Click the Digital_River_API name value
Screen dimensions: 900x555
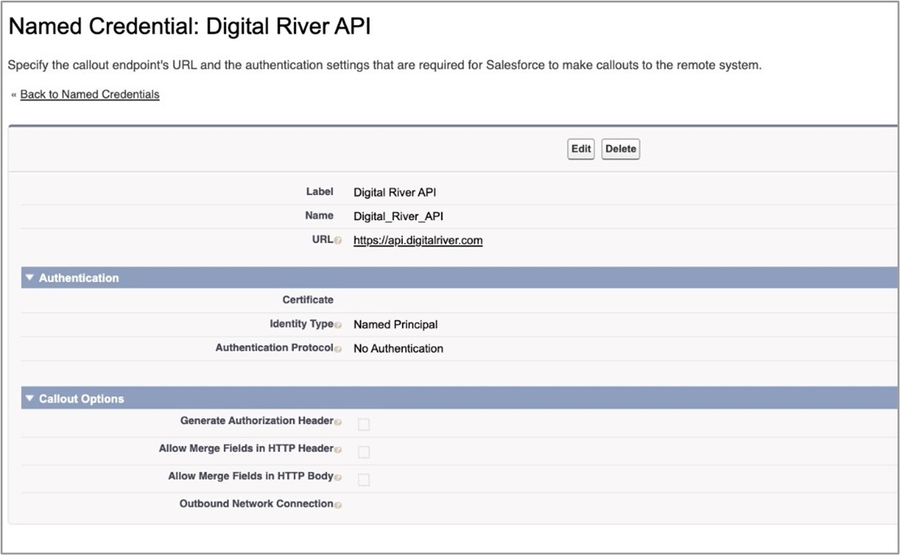[397, 216]
